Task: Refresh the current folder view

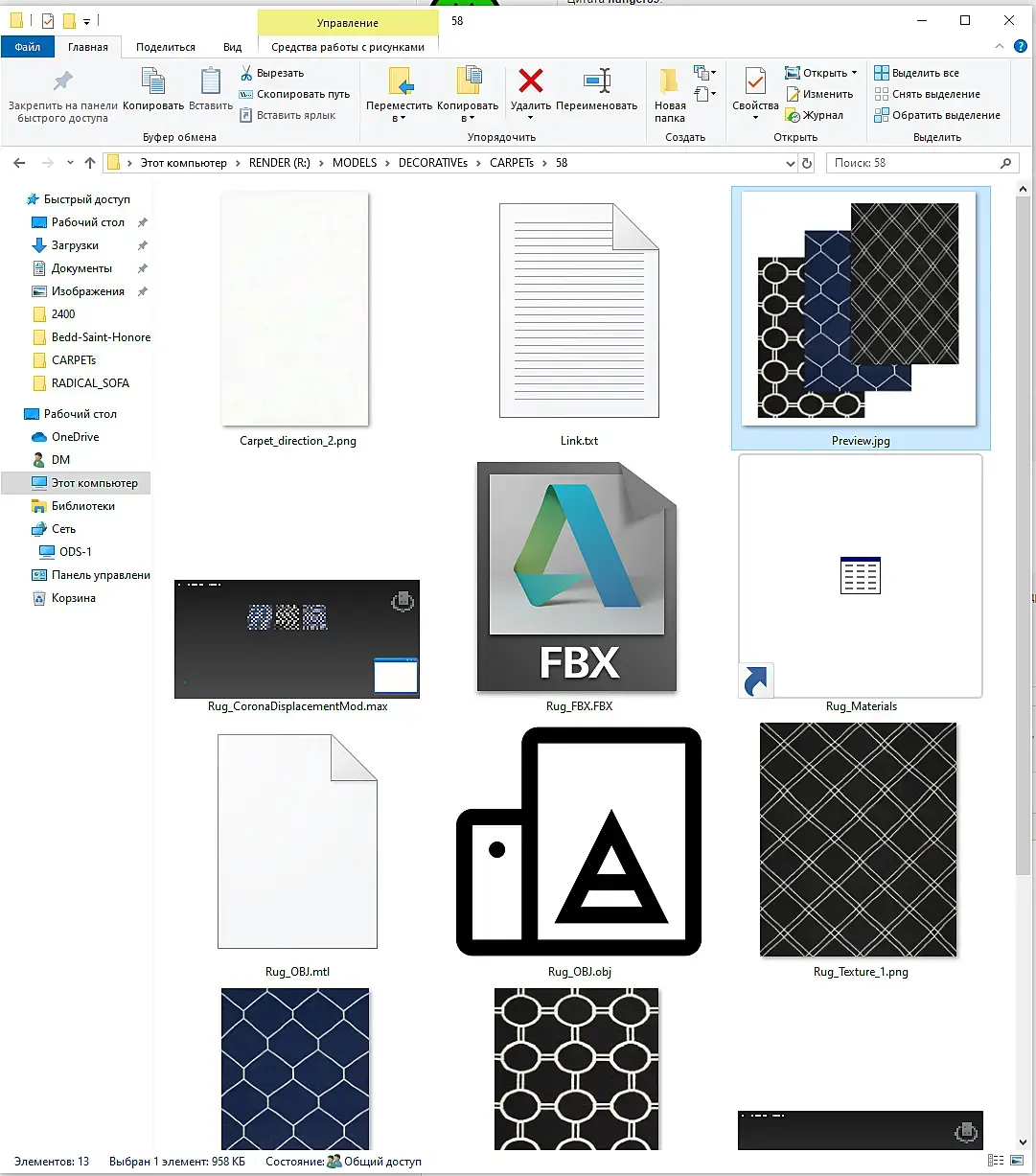Action: [x=807, y=163]
